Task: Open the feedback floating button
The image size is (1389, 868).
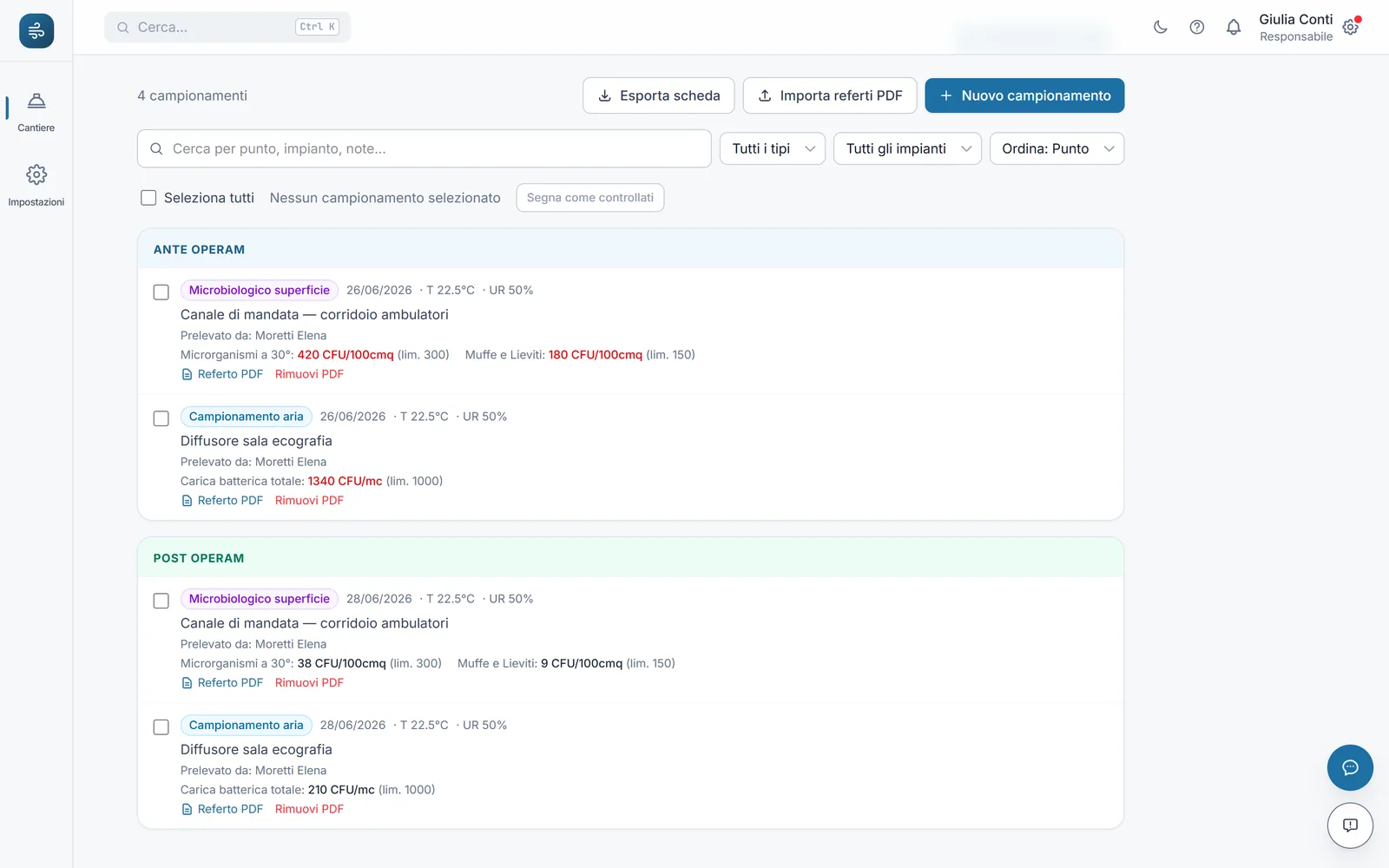Action: pyautogui.click(x=1350, y=825)
